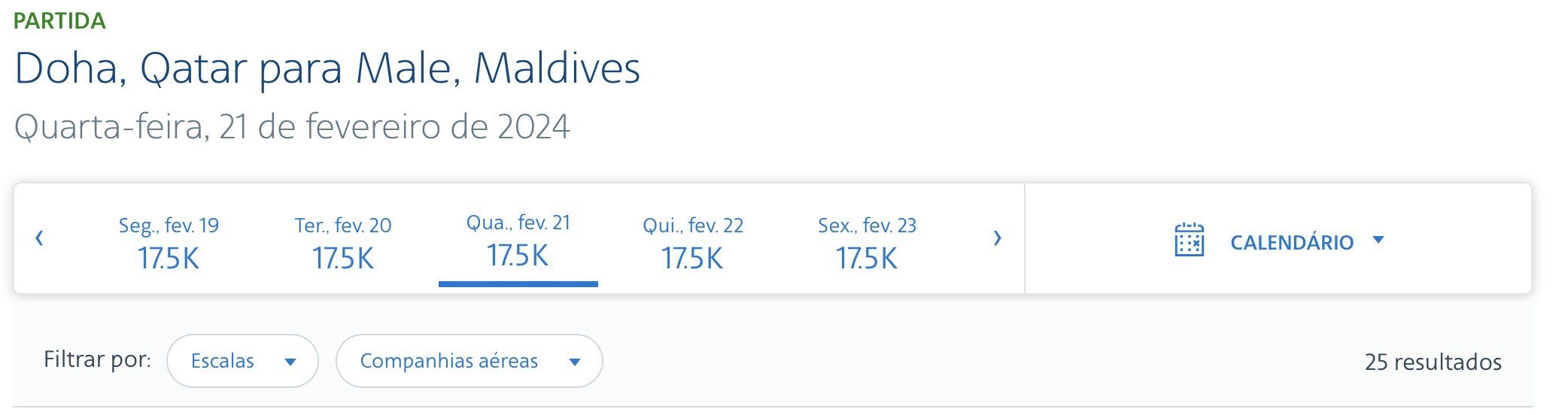The width and height of the screenshot is (1568, 415).
Task: Click the 25 resultados count text
Action: point(1433,362)
